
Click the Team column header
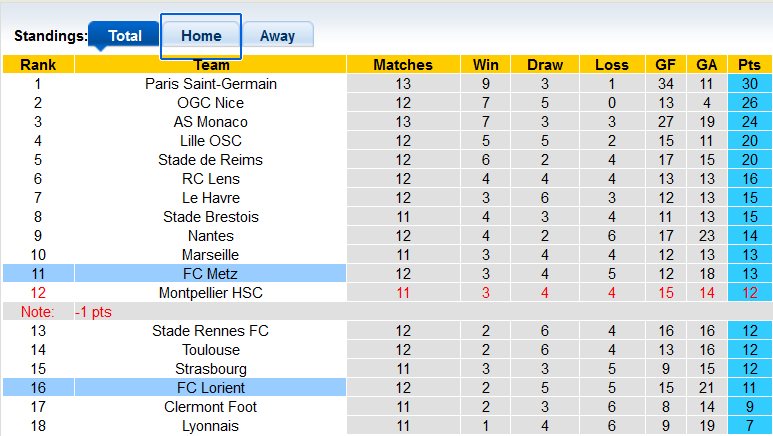210,65
